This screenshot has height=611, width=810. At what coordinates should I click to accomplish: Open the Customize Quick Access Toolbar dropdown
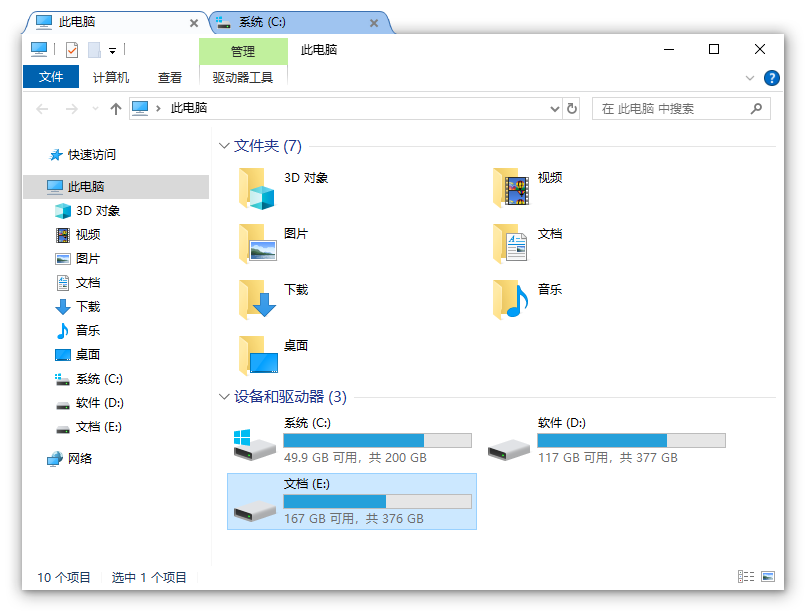(111, 49)
